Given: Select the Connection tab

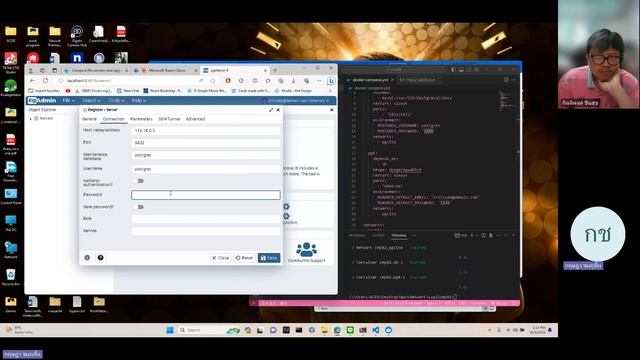Looking at the screenshot, I should (113, 119).
